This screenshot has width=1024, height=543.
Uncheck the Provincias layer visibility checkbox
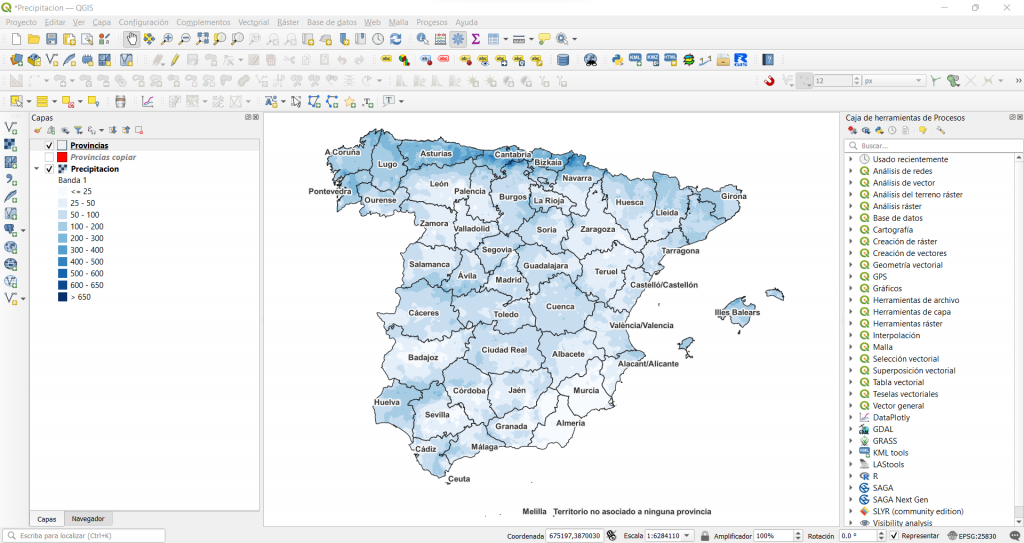pos(49,145)
